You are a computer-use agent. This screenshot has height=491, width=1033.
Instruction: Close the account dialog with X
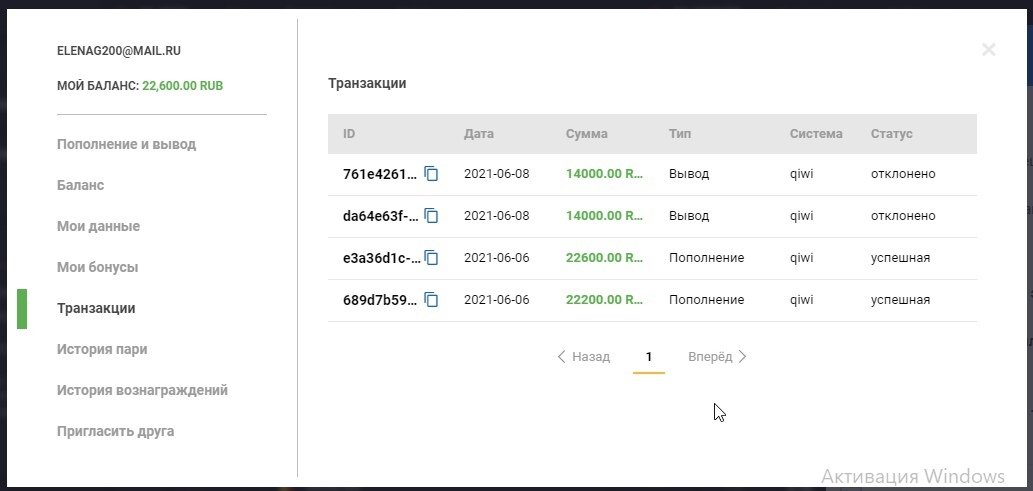point(988,49)
